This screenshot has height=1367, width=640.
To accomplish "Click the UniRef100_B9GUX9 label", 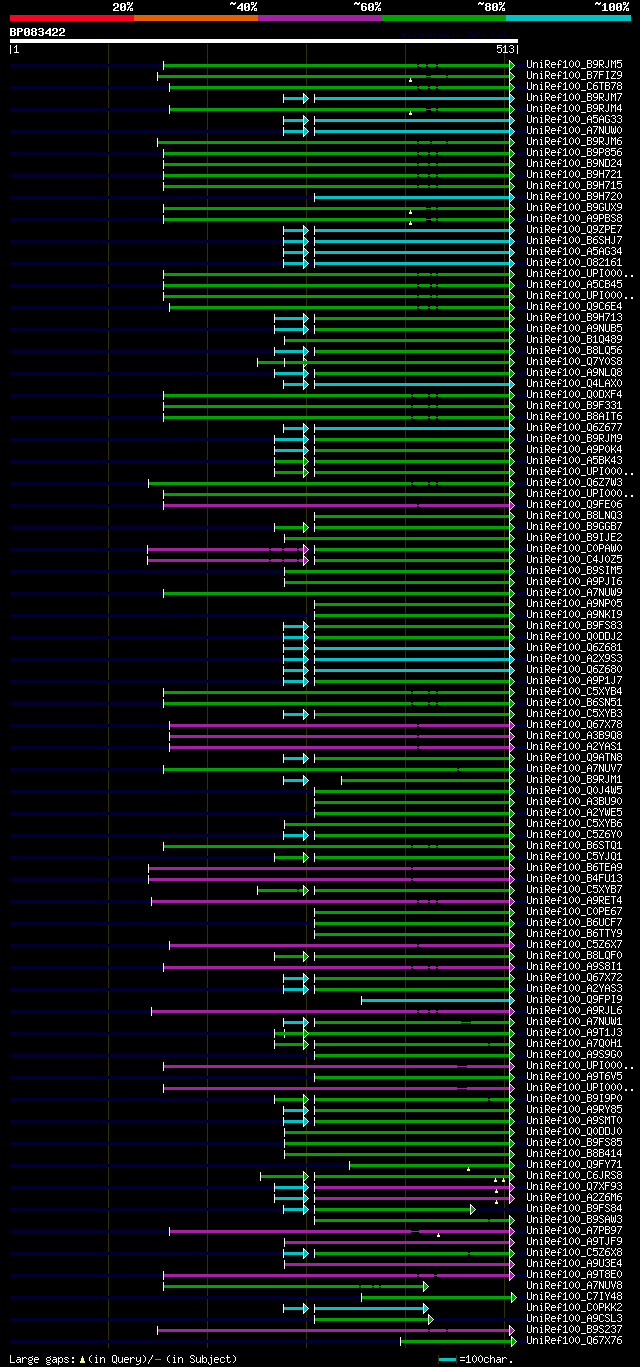I will click(x=575, y=207).
